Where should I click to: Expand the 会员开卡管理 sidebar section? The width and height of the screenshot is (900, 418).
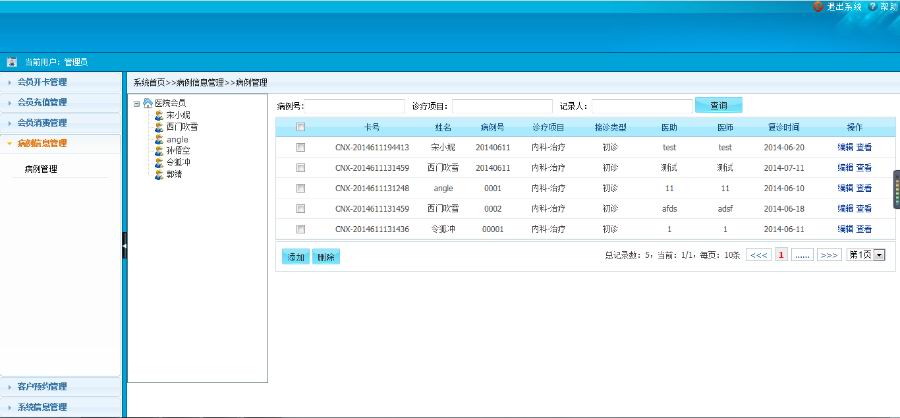click(x=42, y=82)
